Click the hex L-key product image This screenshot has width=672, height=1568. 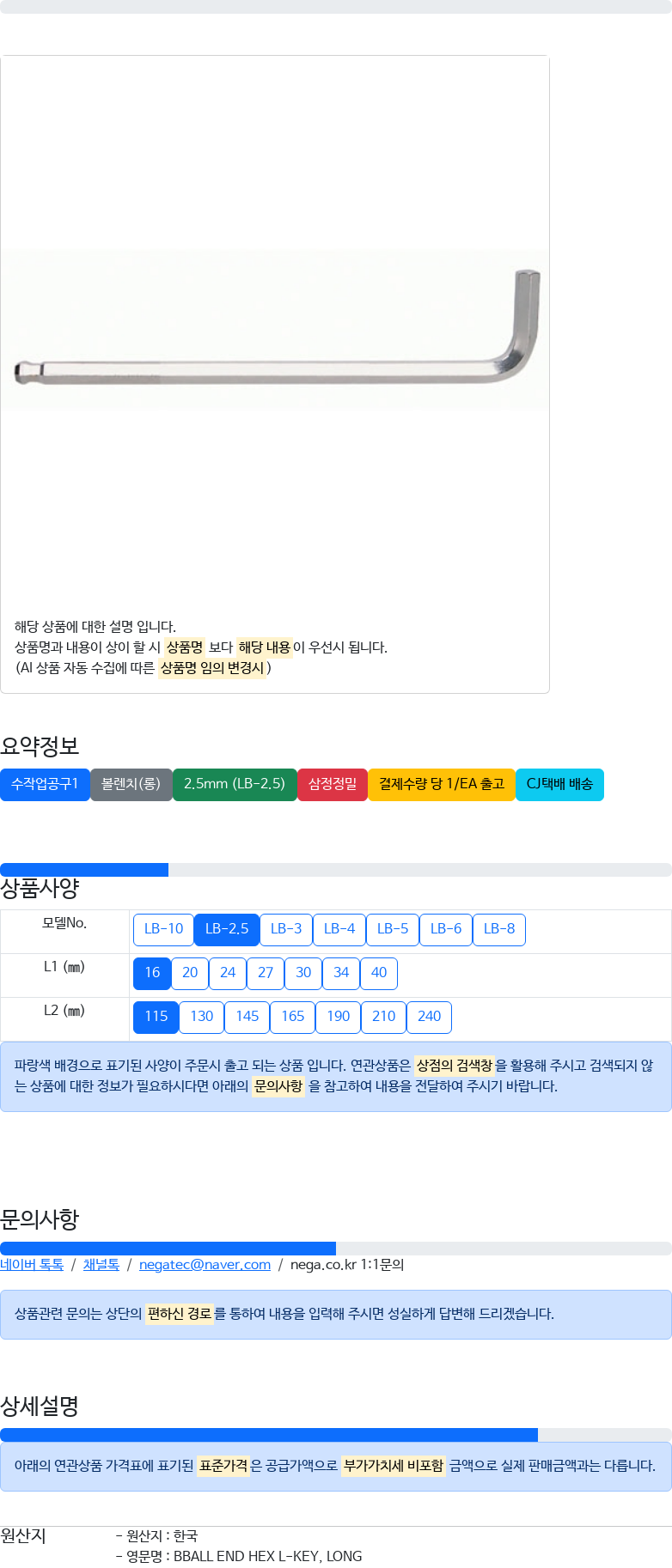pyautogui.click(x=275, y=329)
